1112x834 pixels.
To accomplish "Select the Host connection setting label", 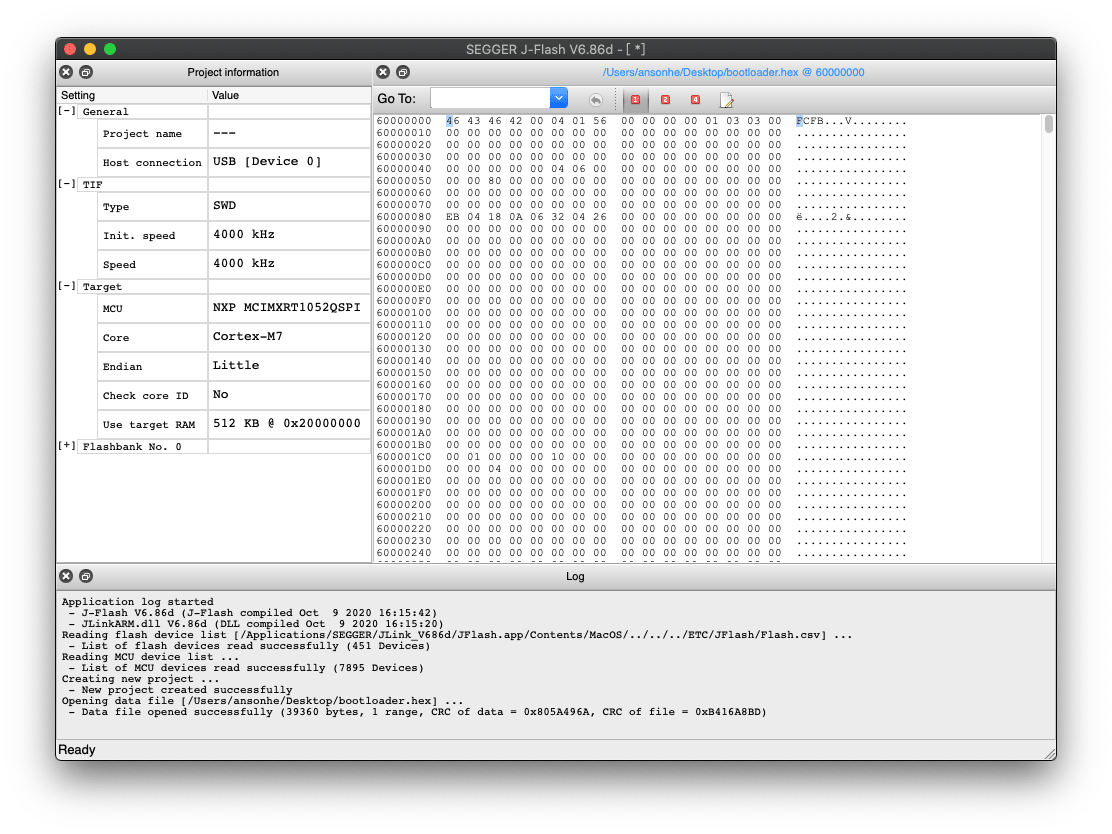I will pos(152,162).
